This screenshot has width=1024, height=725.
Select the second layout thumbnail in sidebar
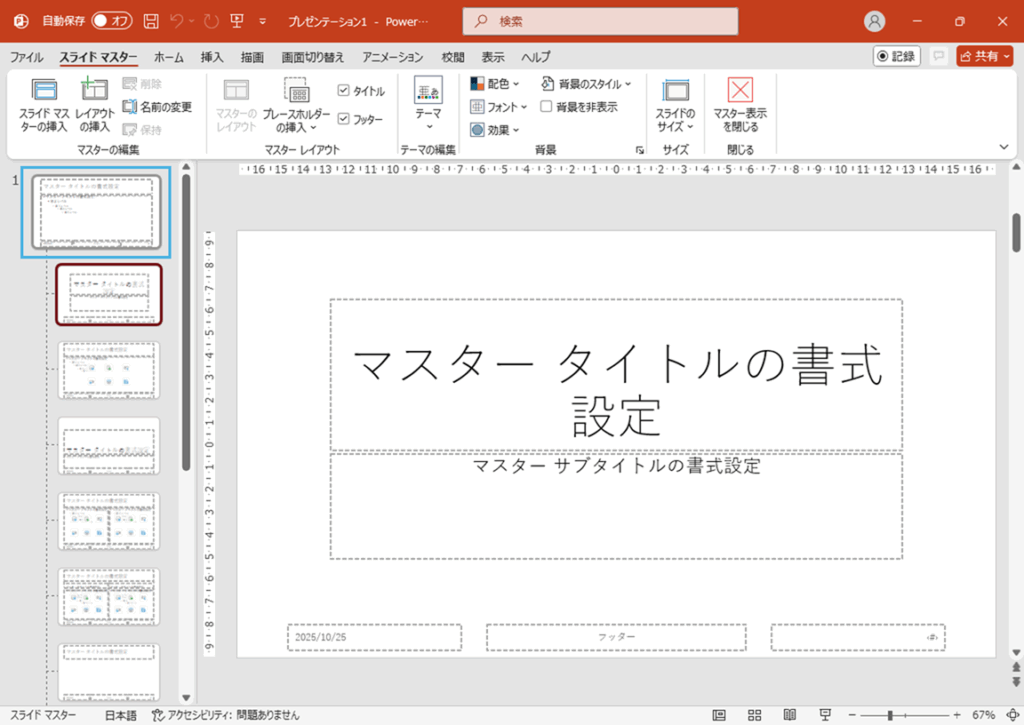point(108,295)
